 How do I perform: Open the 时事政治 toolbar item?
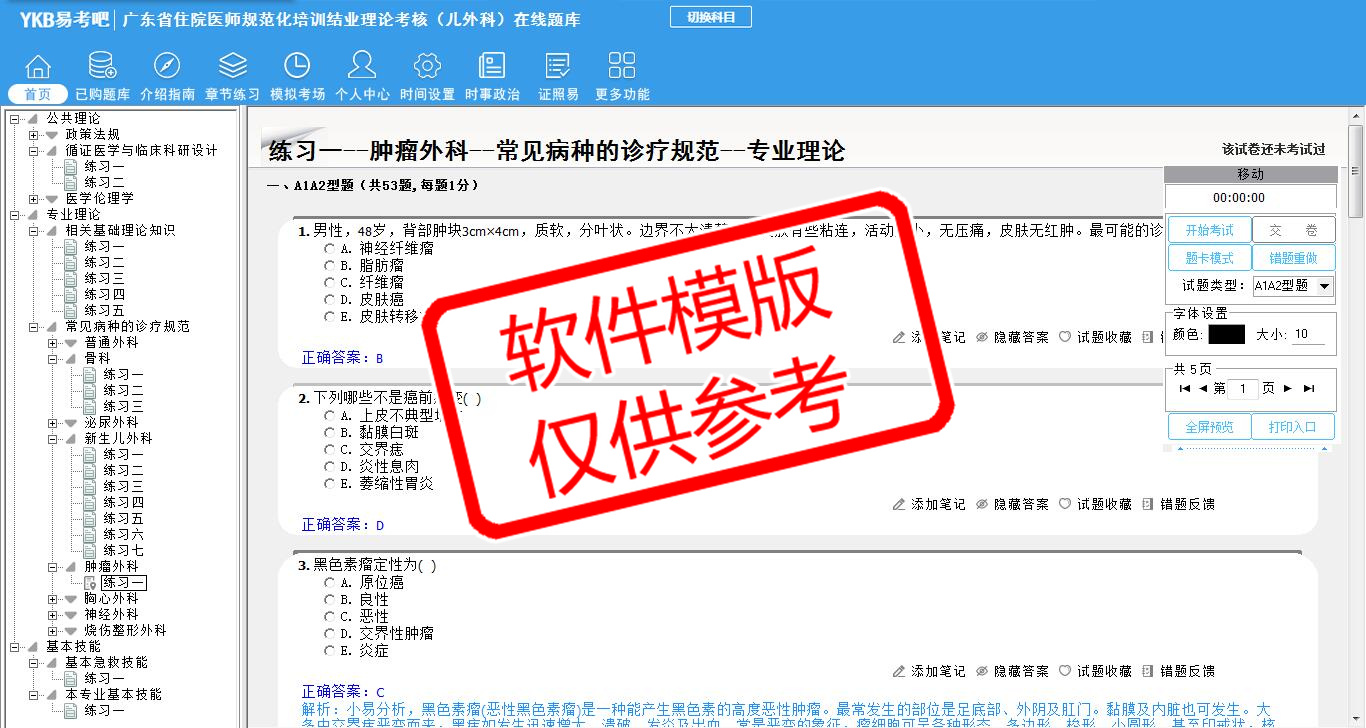(492, 67)
